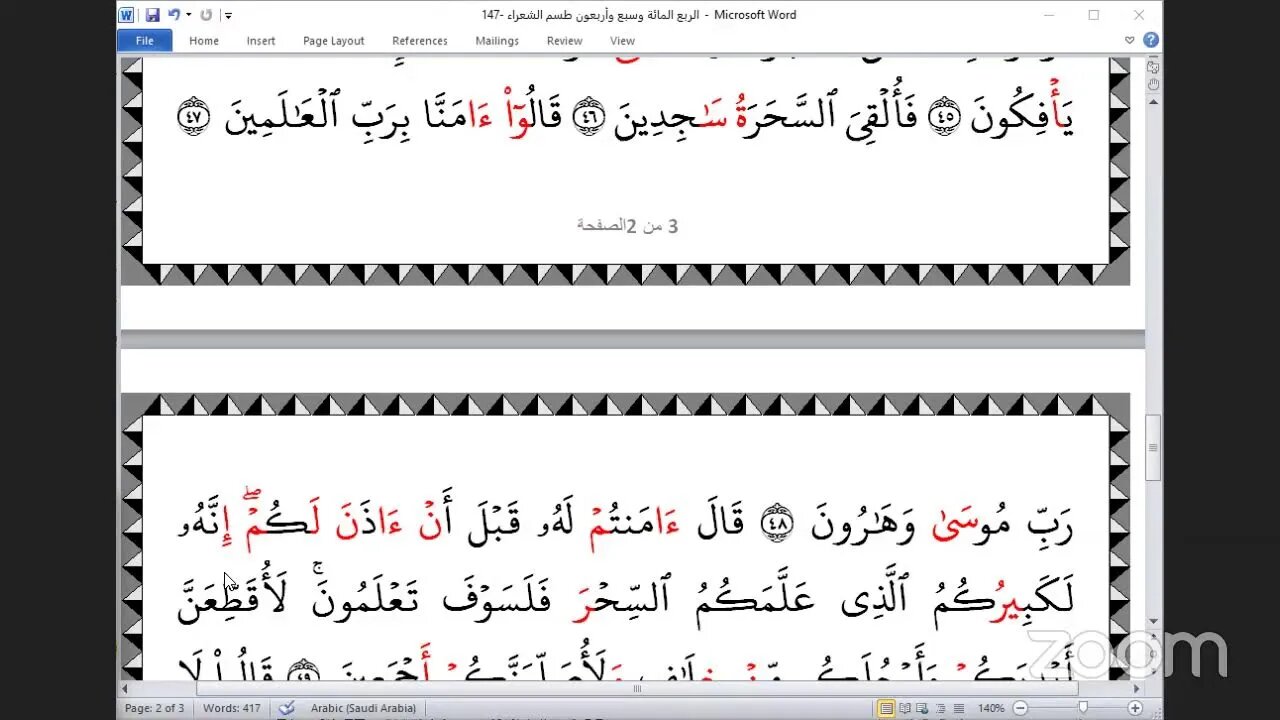Click the horizontal scrollbar thumb
The height and width of the screenshot is (720, 1280).
637,688
